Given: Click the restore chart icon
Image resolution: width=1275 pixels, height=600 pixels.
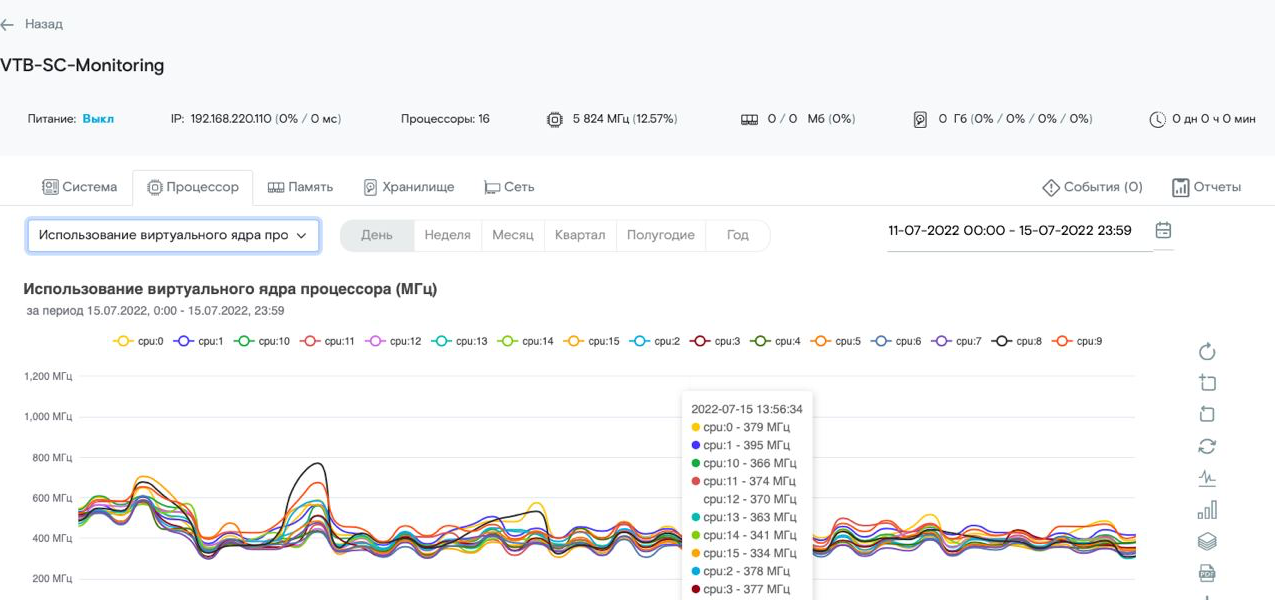Looking at the screenshot, I should point(1206,351).
